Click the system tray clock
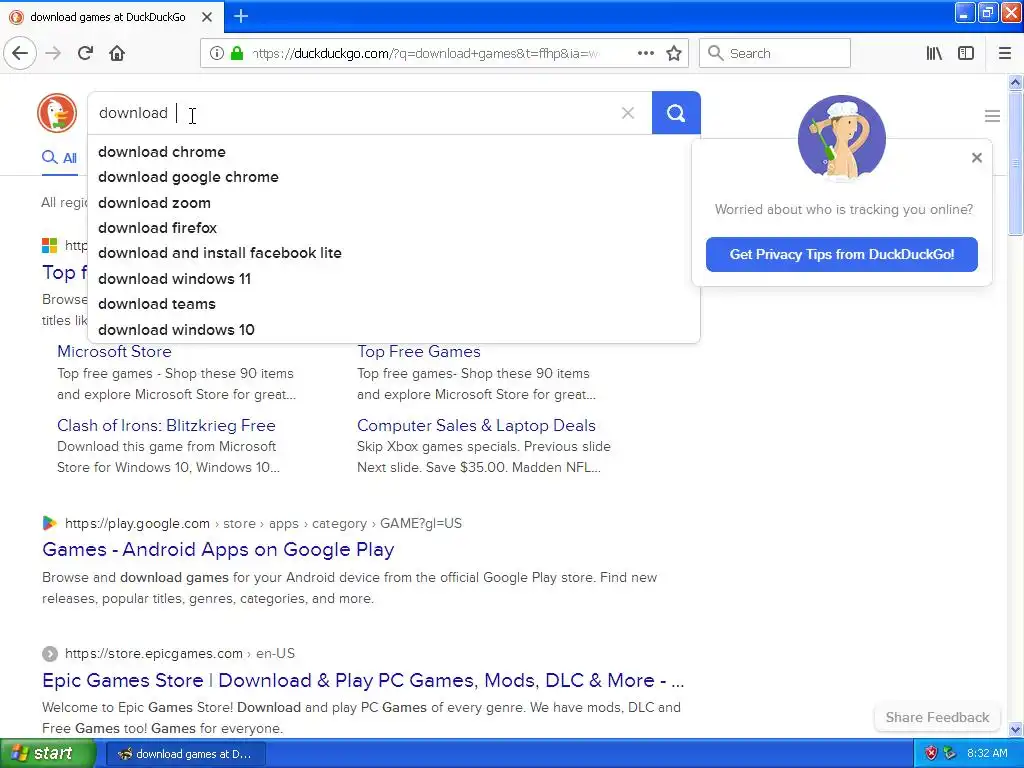 coord(987,753)
